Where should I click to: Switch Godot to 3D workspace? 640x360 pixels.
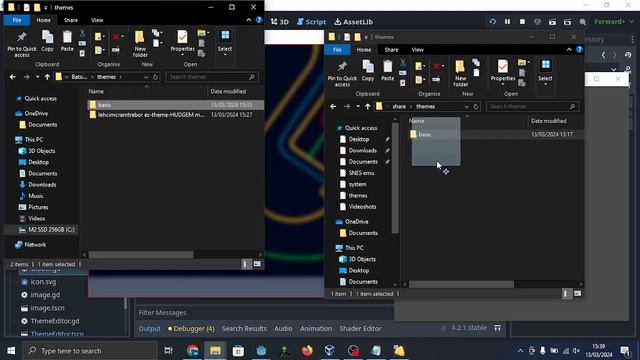[280, 22]
